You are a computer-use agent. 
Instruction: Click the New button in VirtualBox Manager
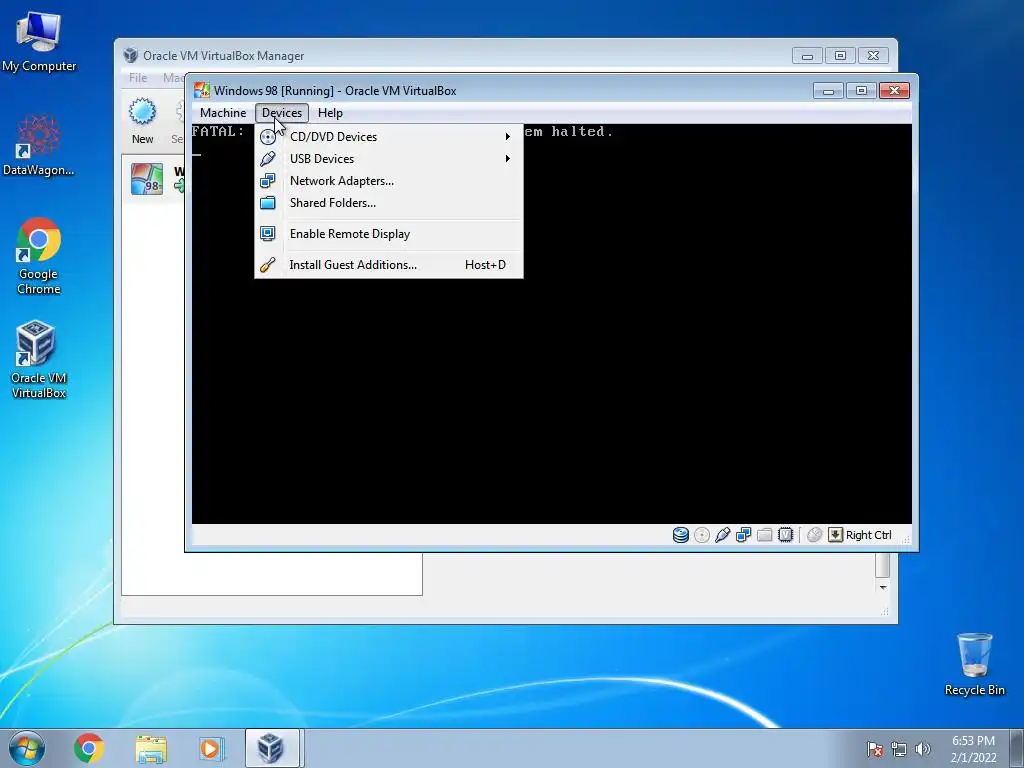(x=142, y=121)
